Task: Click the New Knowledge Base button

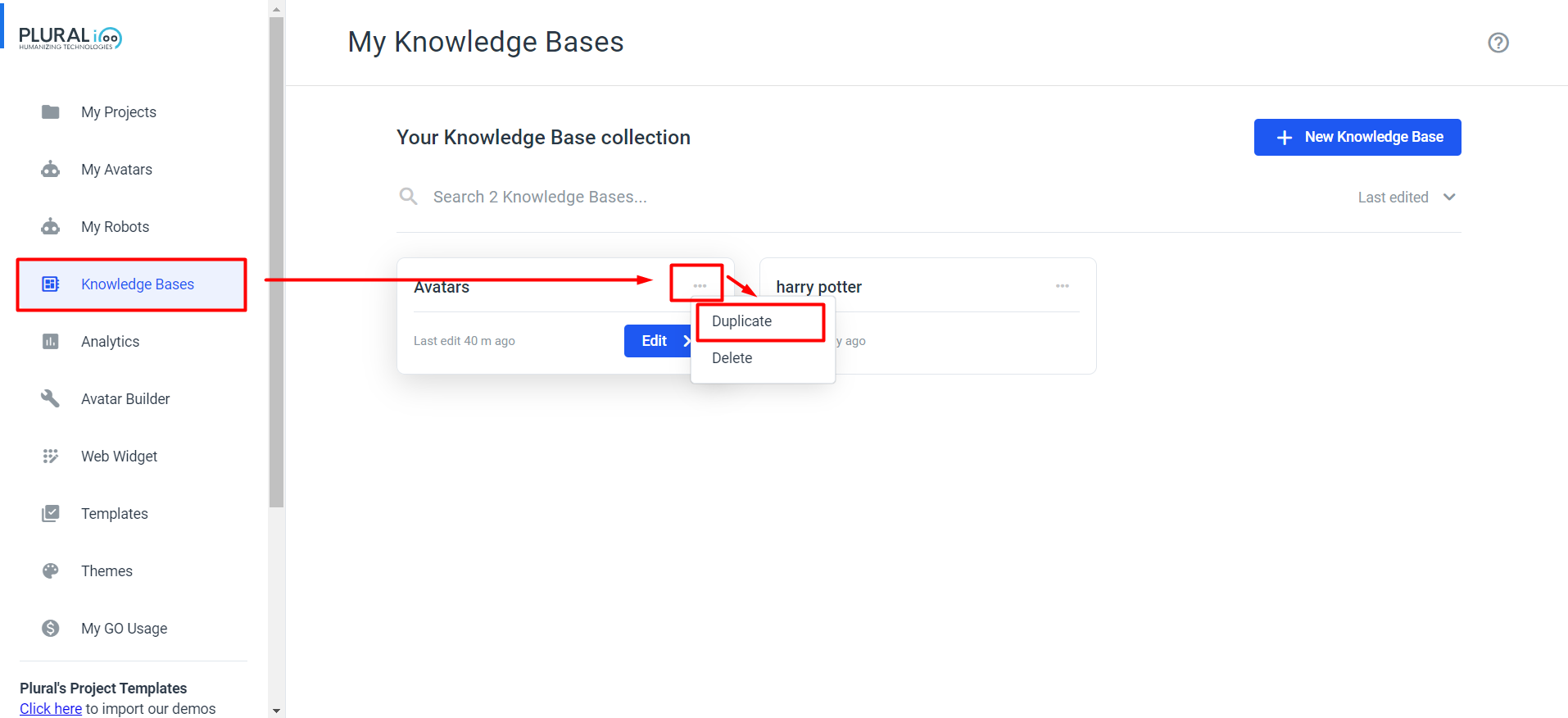Action: point(1357,137)
